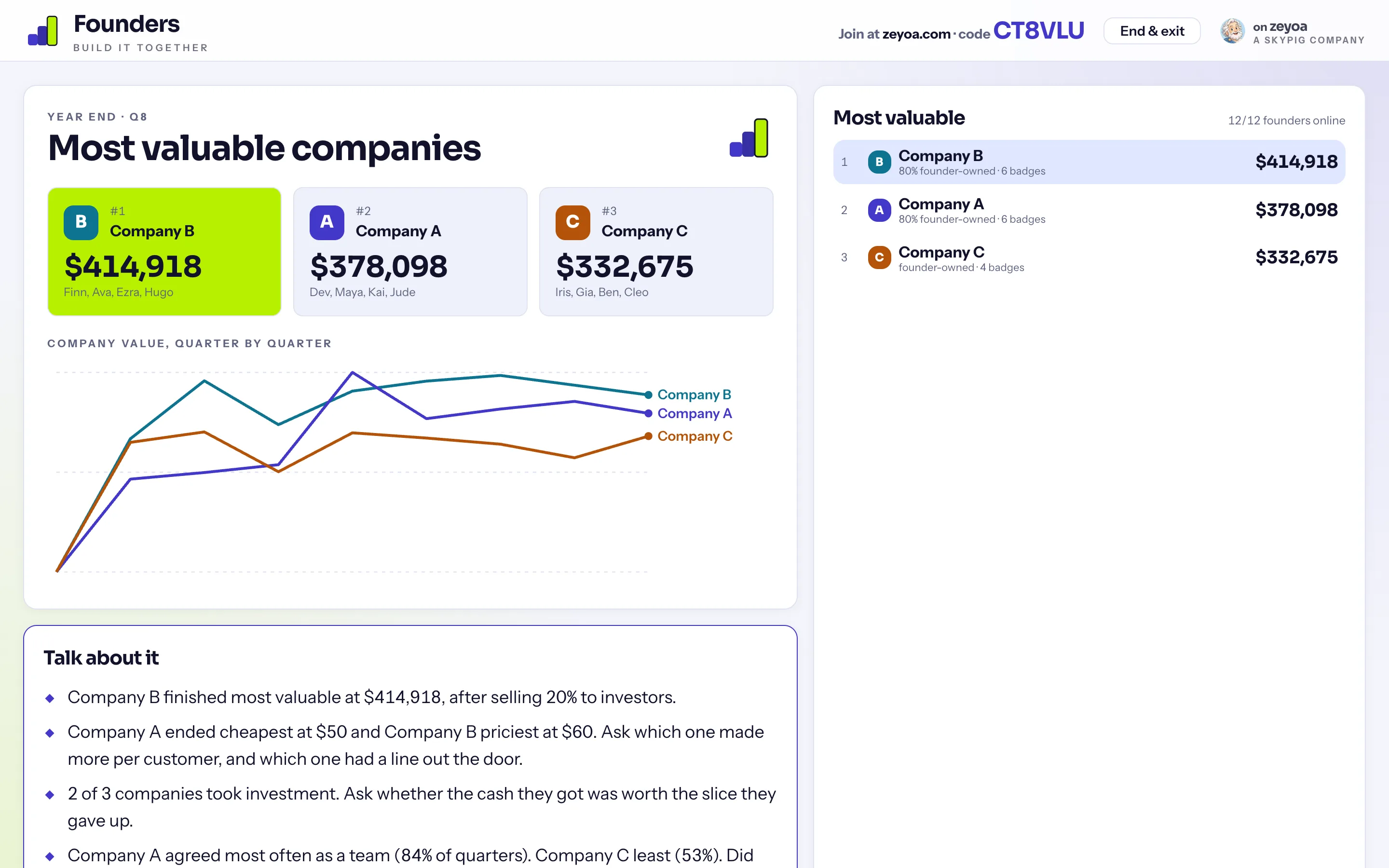Click the Company C chart legend label
1389x868 pixels.
[694, 436]
